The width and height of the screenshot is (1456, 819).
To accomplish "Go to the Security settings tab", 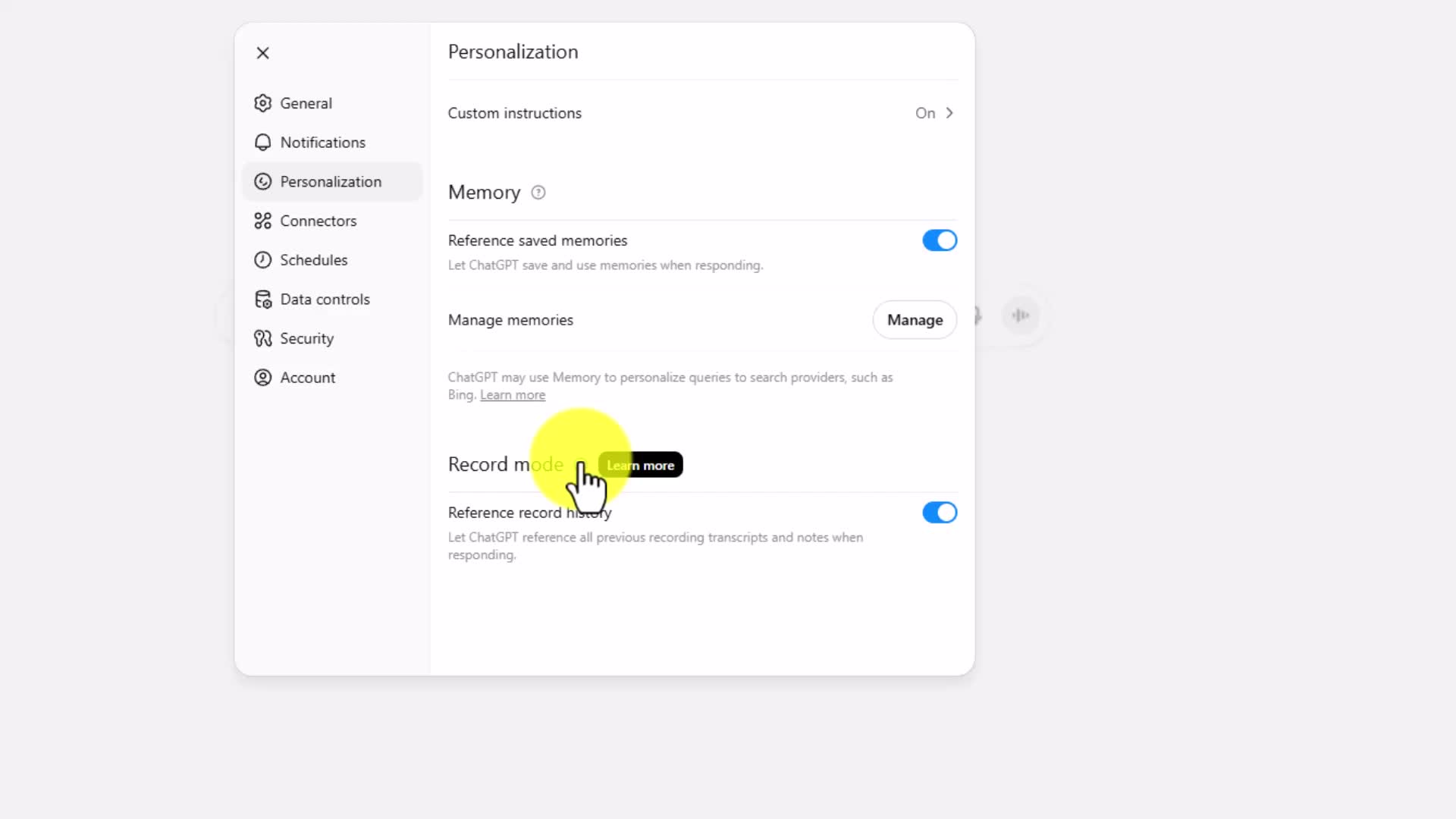I will click(306, 338).
